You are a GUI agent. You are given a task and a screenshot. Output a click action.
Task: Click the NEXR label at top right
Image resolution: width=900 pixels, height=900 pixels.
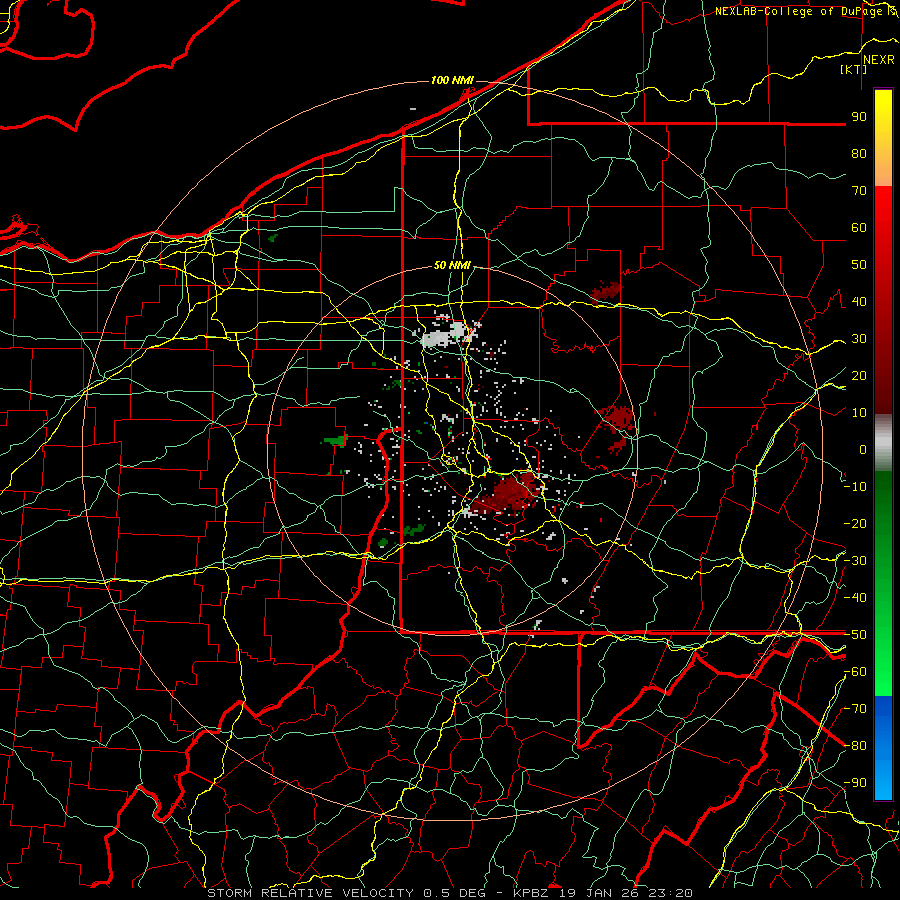coord(878,60)
